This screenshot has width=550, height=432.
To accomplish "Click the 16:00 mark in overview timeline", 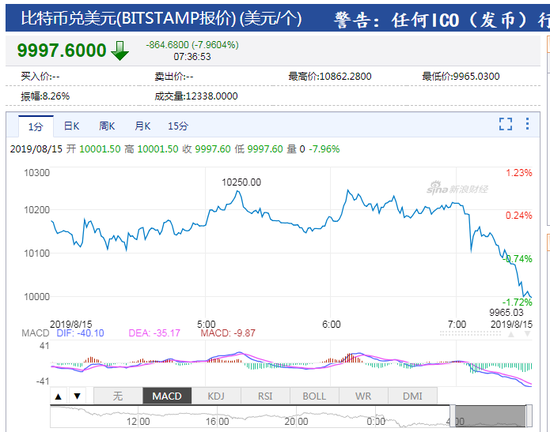I will pos(217,421).
